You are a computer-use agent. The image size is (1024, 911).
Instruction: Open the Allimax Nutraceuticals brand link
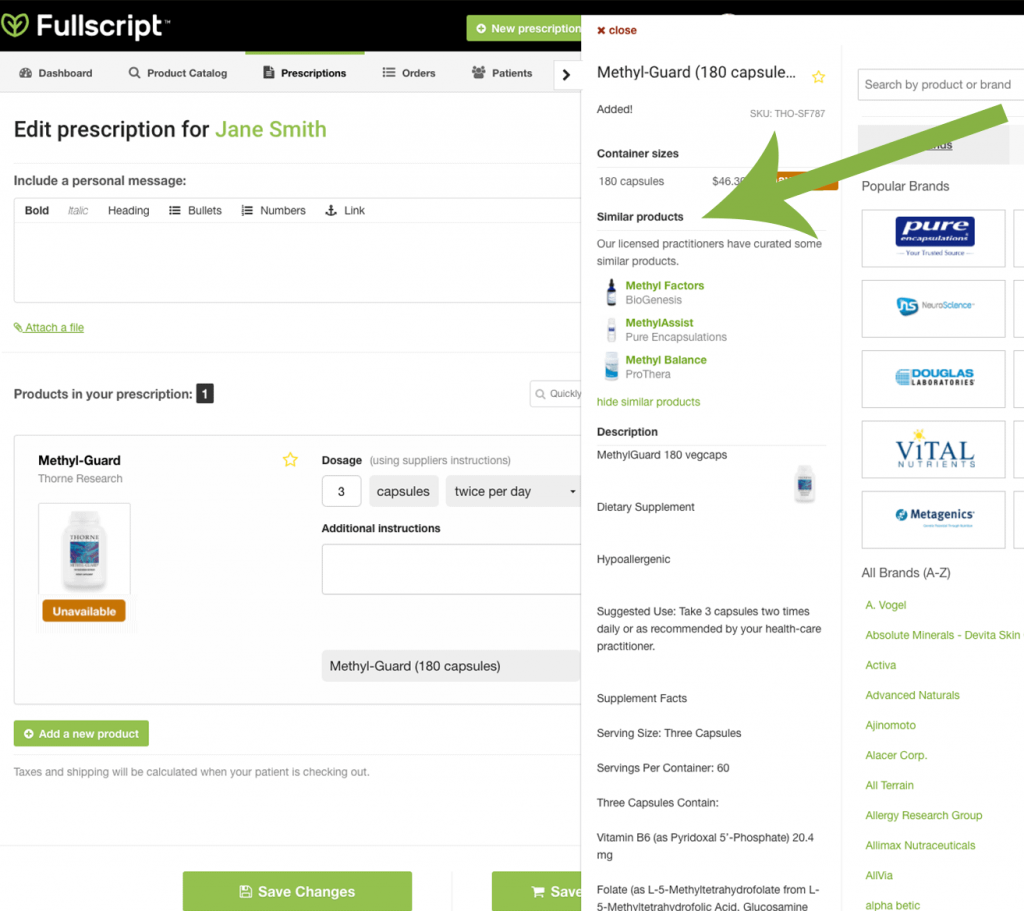point(920,845)
